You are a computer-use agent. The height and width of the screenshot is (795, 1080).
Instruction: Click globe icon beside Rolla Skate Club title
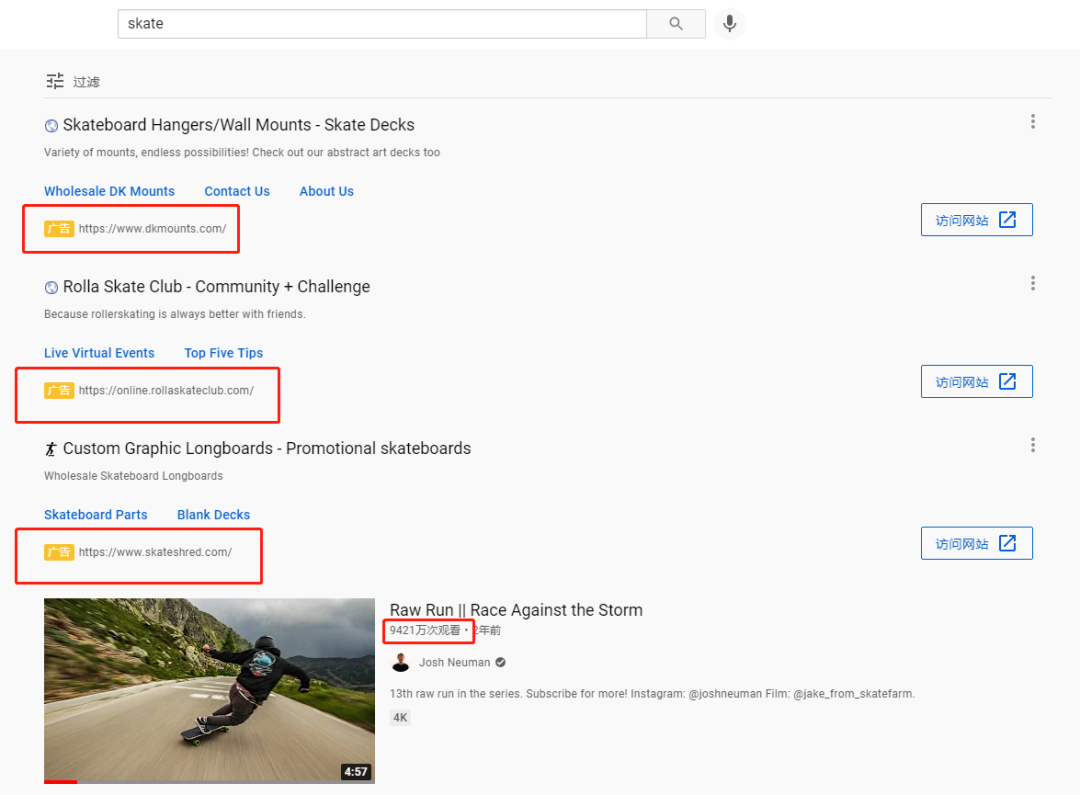51,287
